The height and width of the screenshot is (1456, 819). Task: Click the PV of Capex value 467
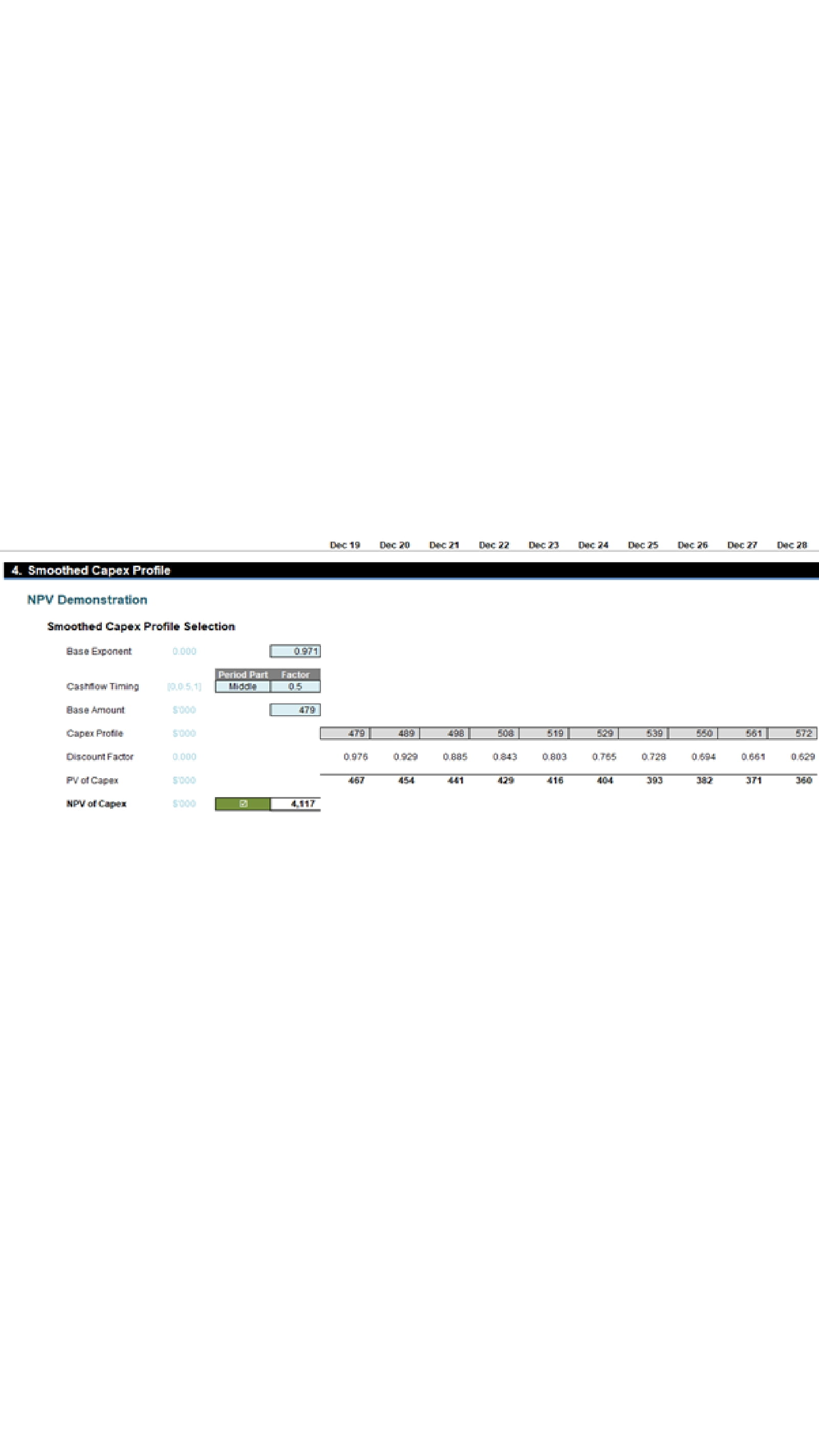[x=356, y=781]
